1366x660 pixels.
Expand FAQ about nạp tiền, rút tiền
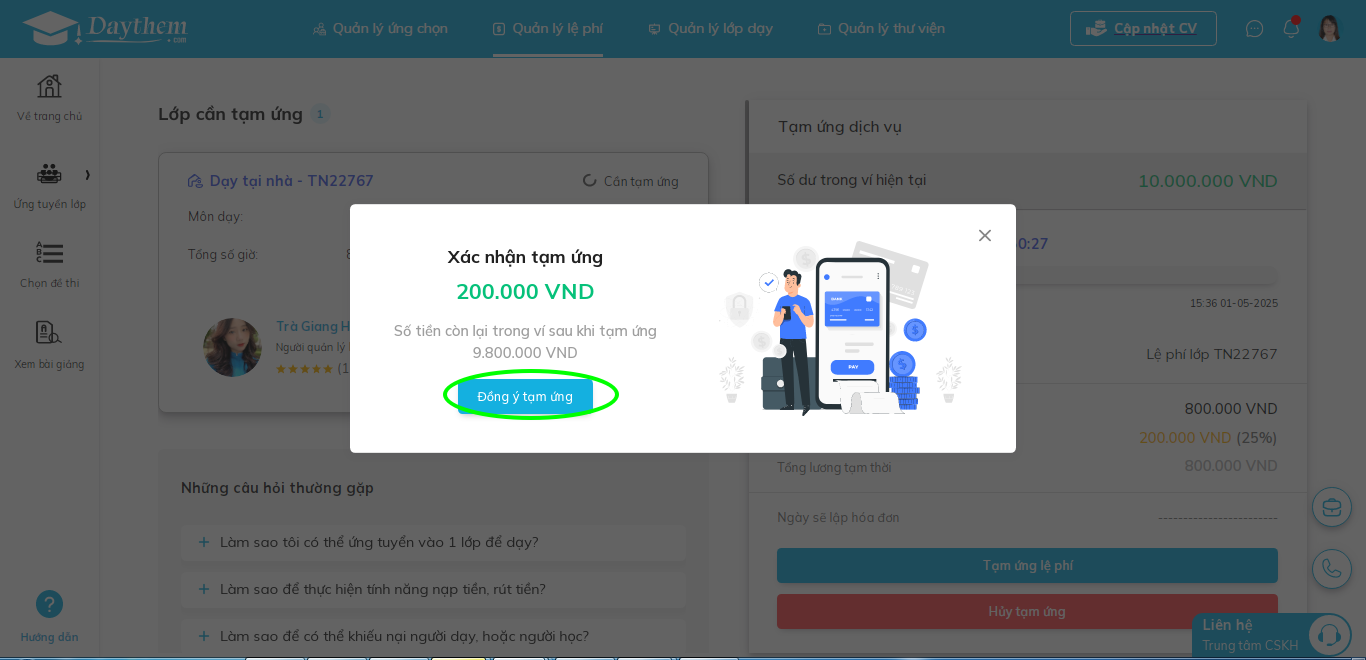coord(434,589)
